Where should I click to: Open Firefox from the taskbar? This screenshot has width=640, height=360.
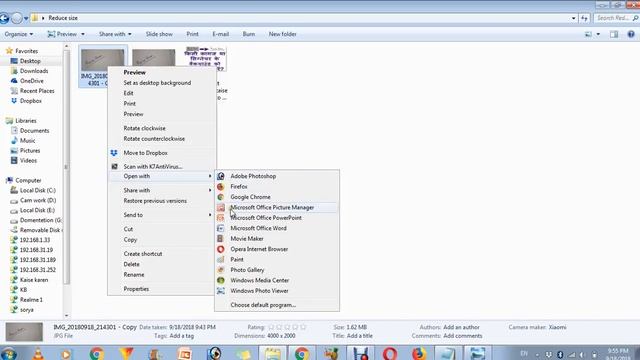(419, 353)
